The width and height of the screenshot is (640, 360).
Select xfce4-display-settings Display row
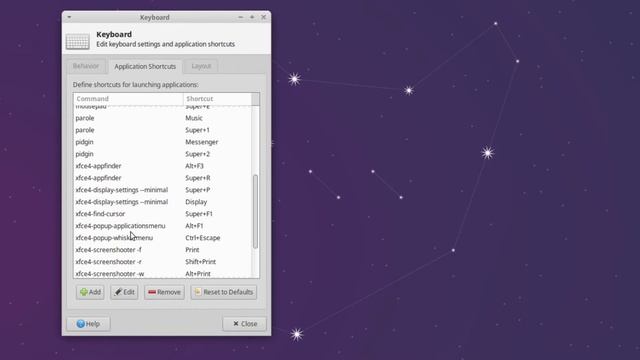(x=163, y=202)
